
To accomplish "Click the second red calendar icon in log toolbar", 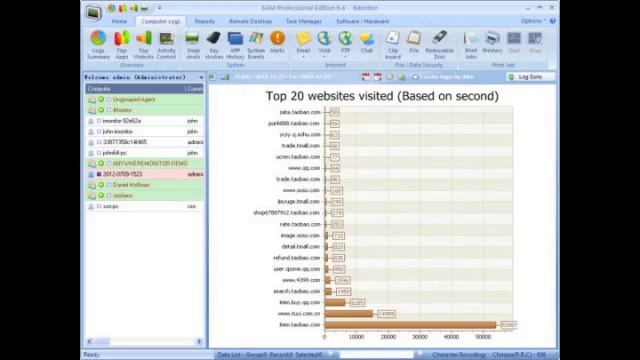I will point(378,77).
